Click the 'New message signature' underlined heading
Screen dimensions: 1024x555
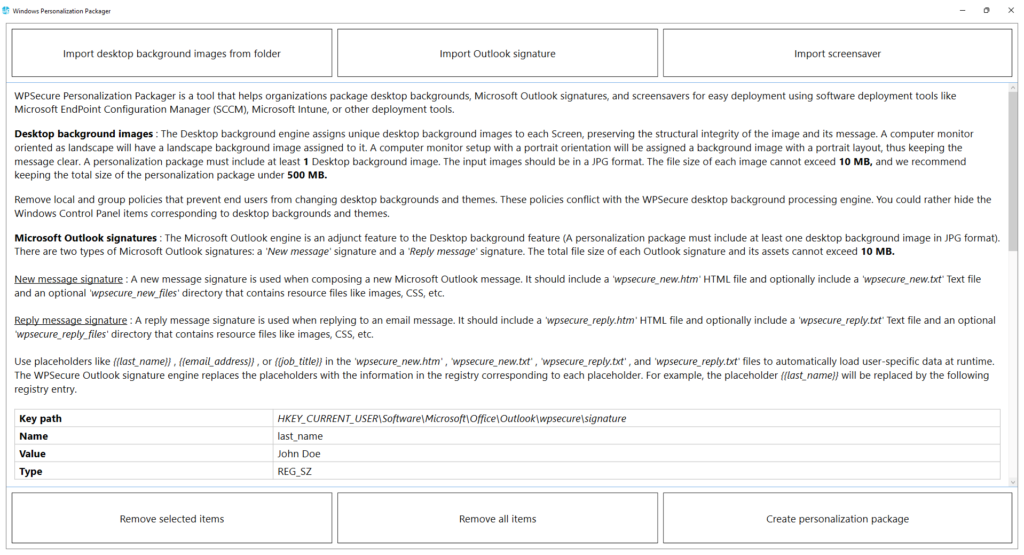69,279
